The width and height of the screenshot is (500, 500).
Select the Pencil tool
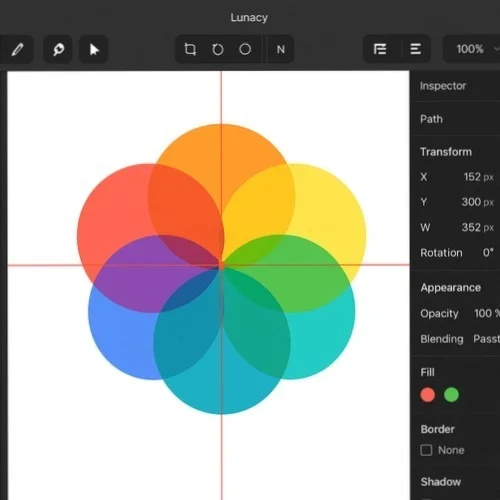[17, 49]
